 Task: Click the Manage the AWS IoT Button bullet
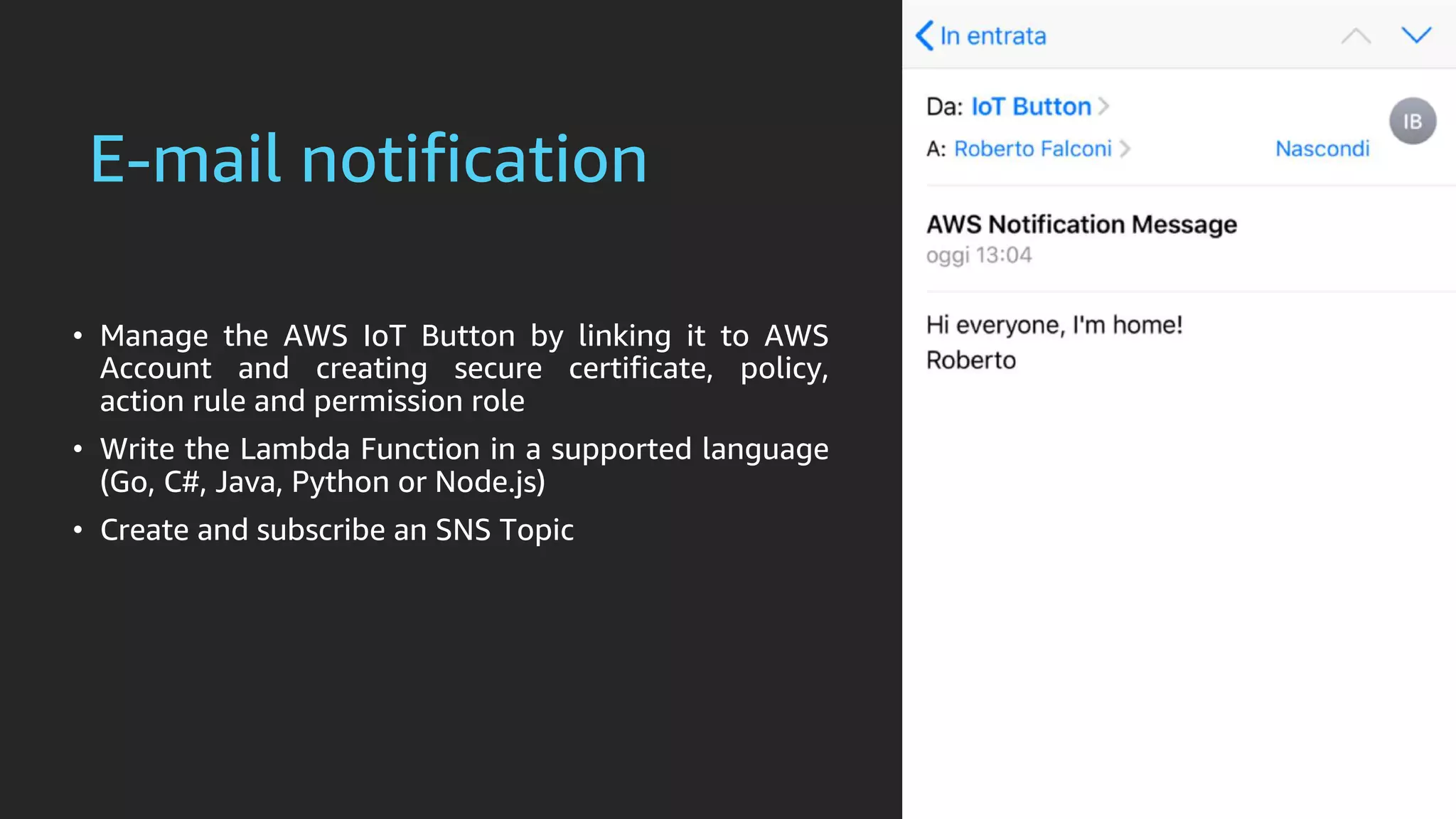[464, 368]
